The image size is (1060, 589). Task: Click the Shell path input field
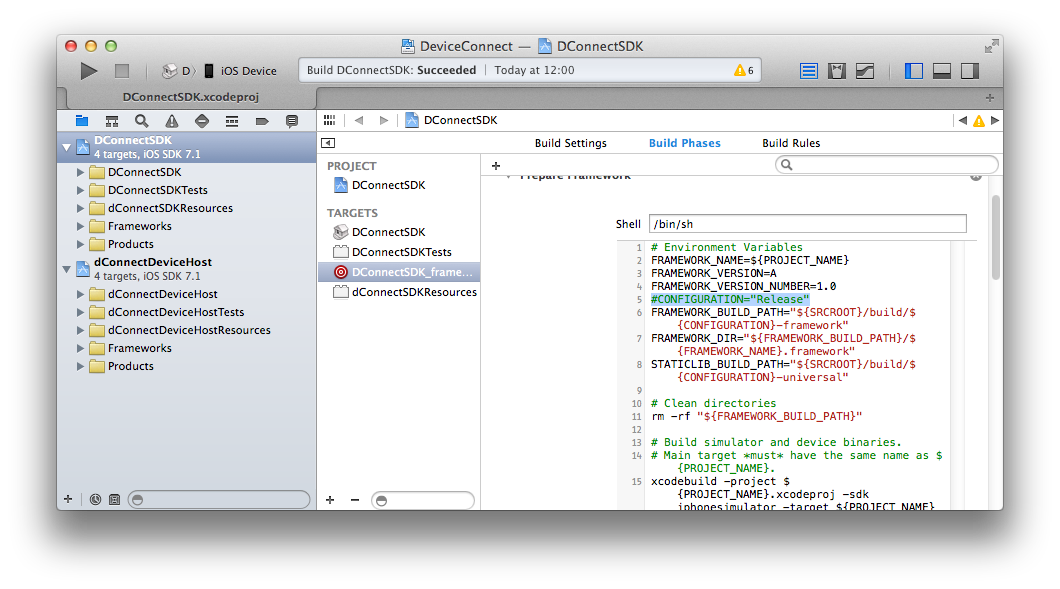coord(807,224)
